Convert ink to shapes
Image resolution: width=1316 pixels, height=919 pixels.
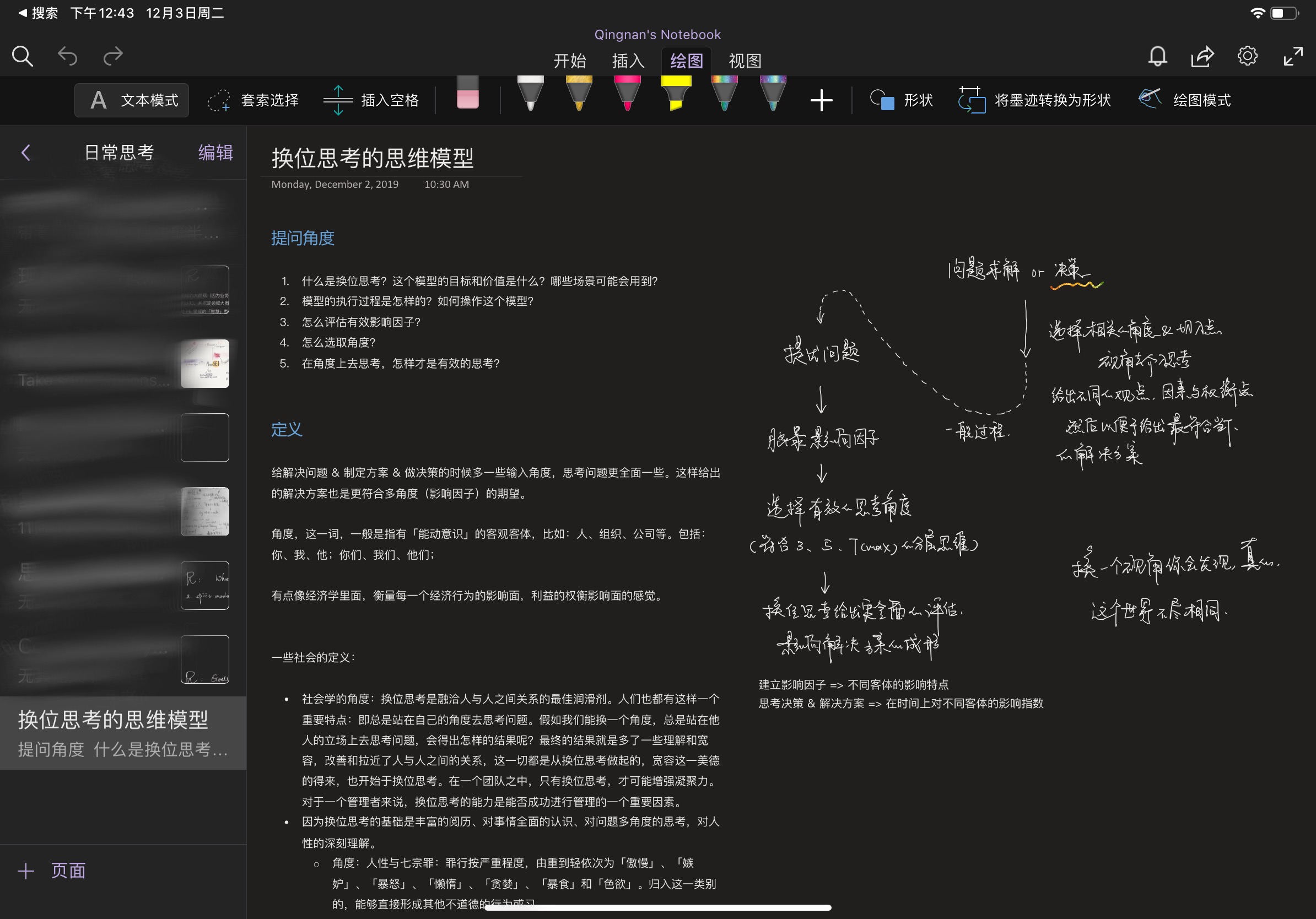[x=1034, y=100]
